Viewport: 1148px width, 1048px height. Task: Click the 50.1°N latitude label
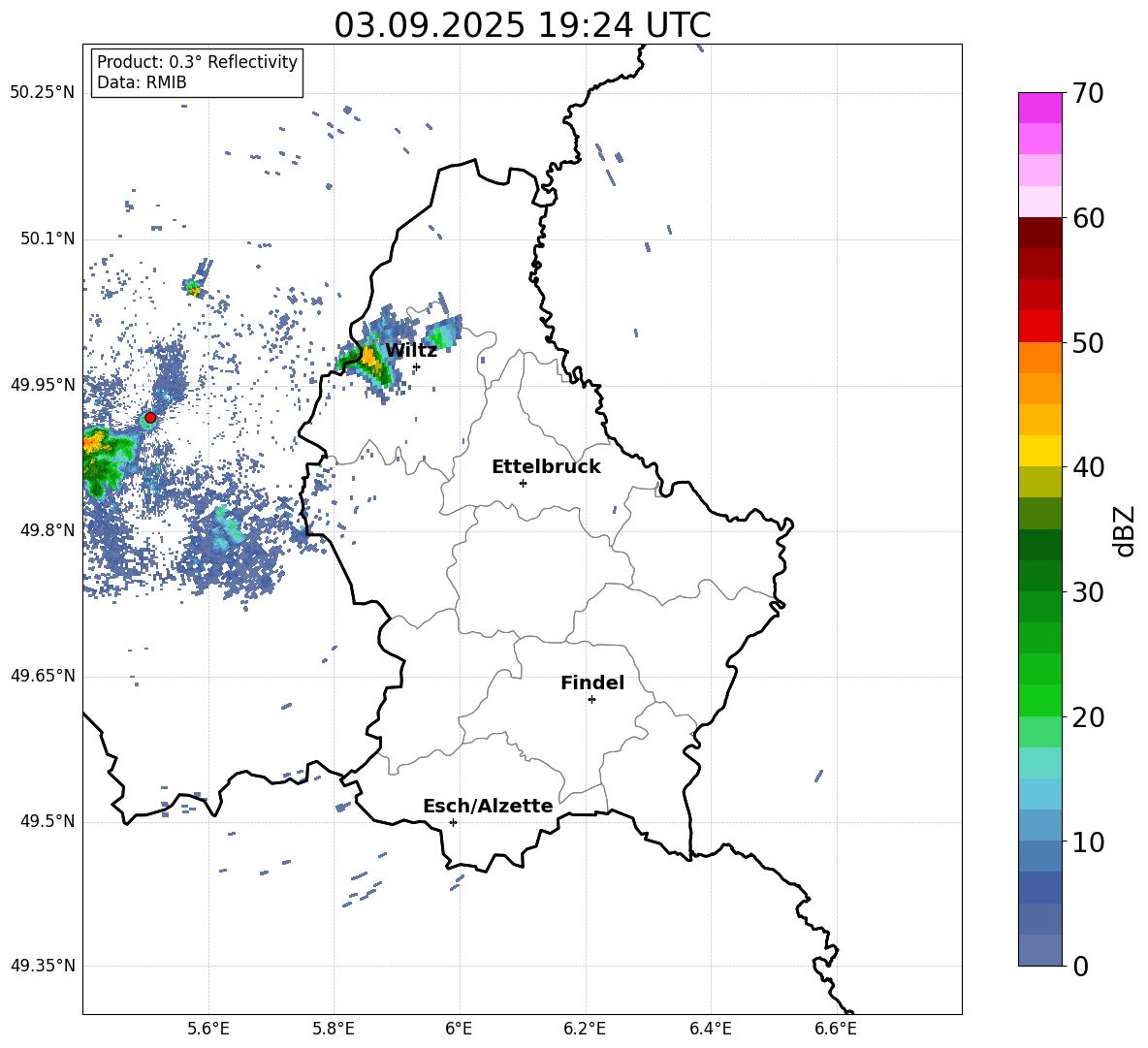47,239
